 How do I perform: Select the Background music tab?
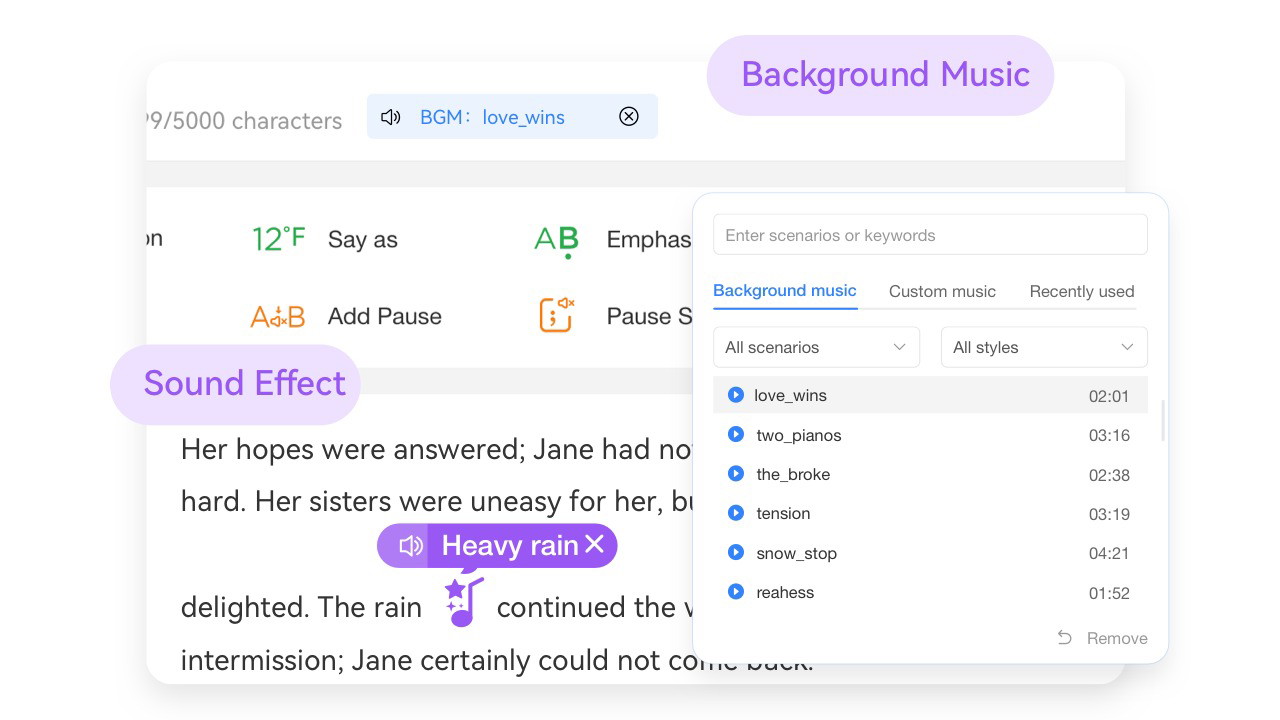click(784, 291)
